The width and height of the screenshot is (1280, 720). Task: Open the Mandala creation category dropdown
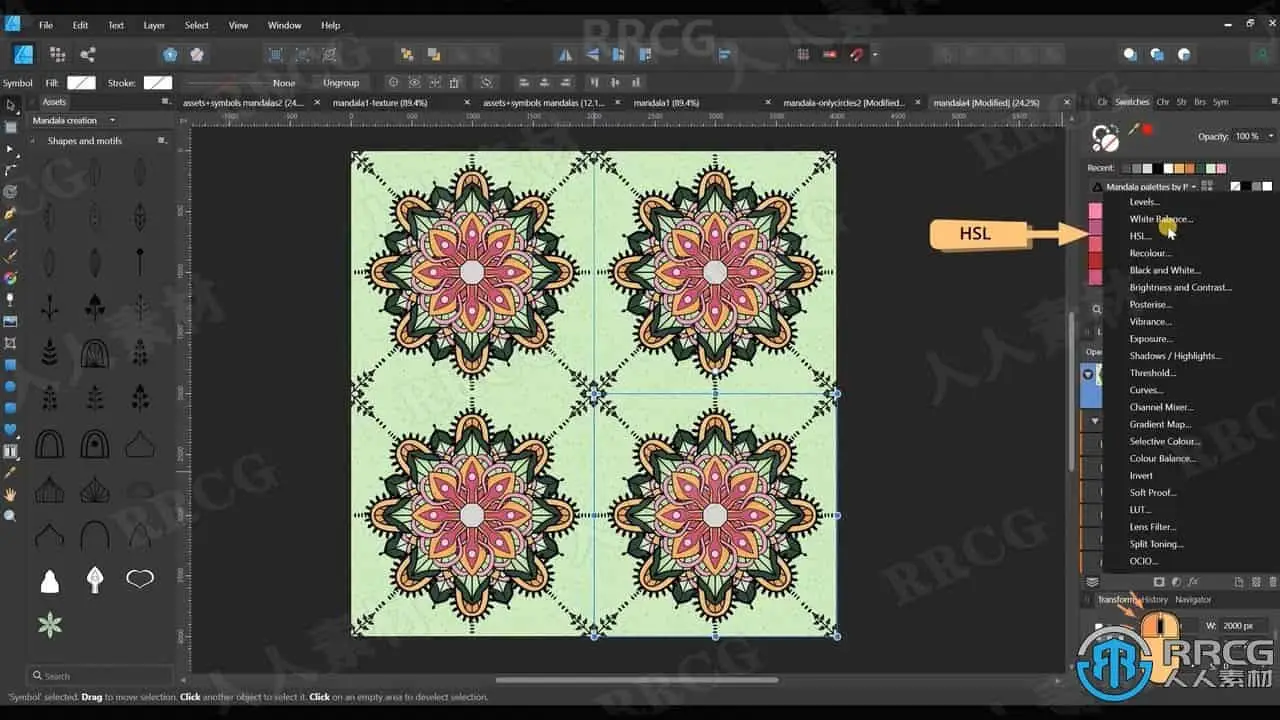pos(88,120)
